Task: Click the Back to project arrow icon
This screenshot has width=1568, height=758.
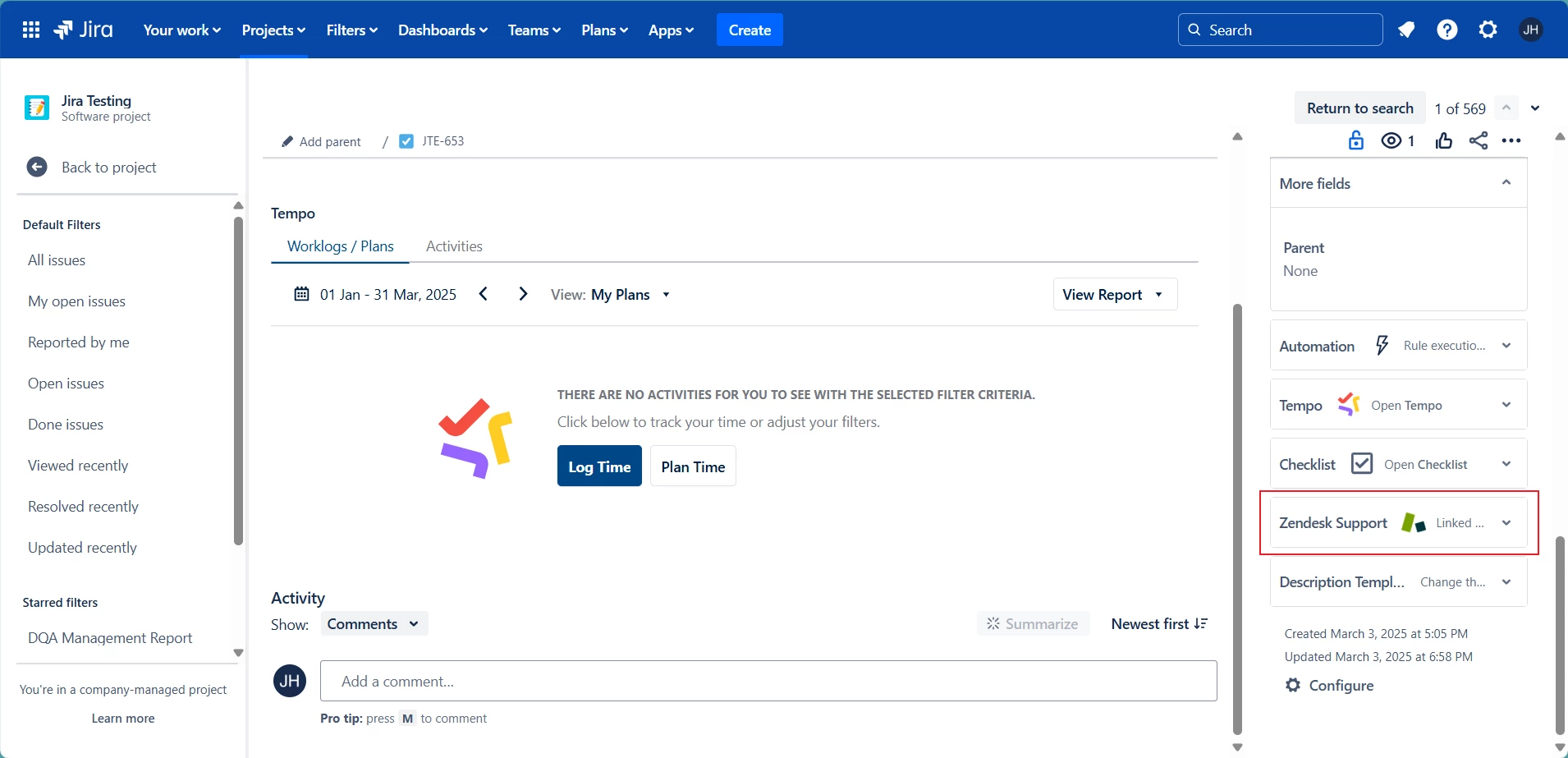Action: click(x=37, y=167)
